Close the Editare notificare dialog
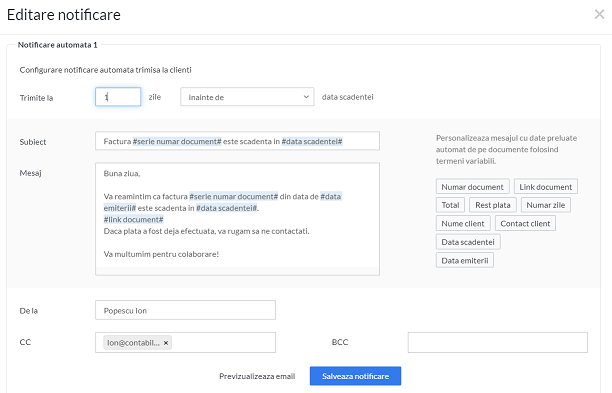The width and height of the screenshot is (612, 393). click(599, 14)
